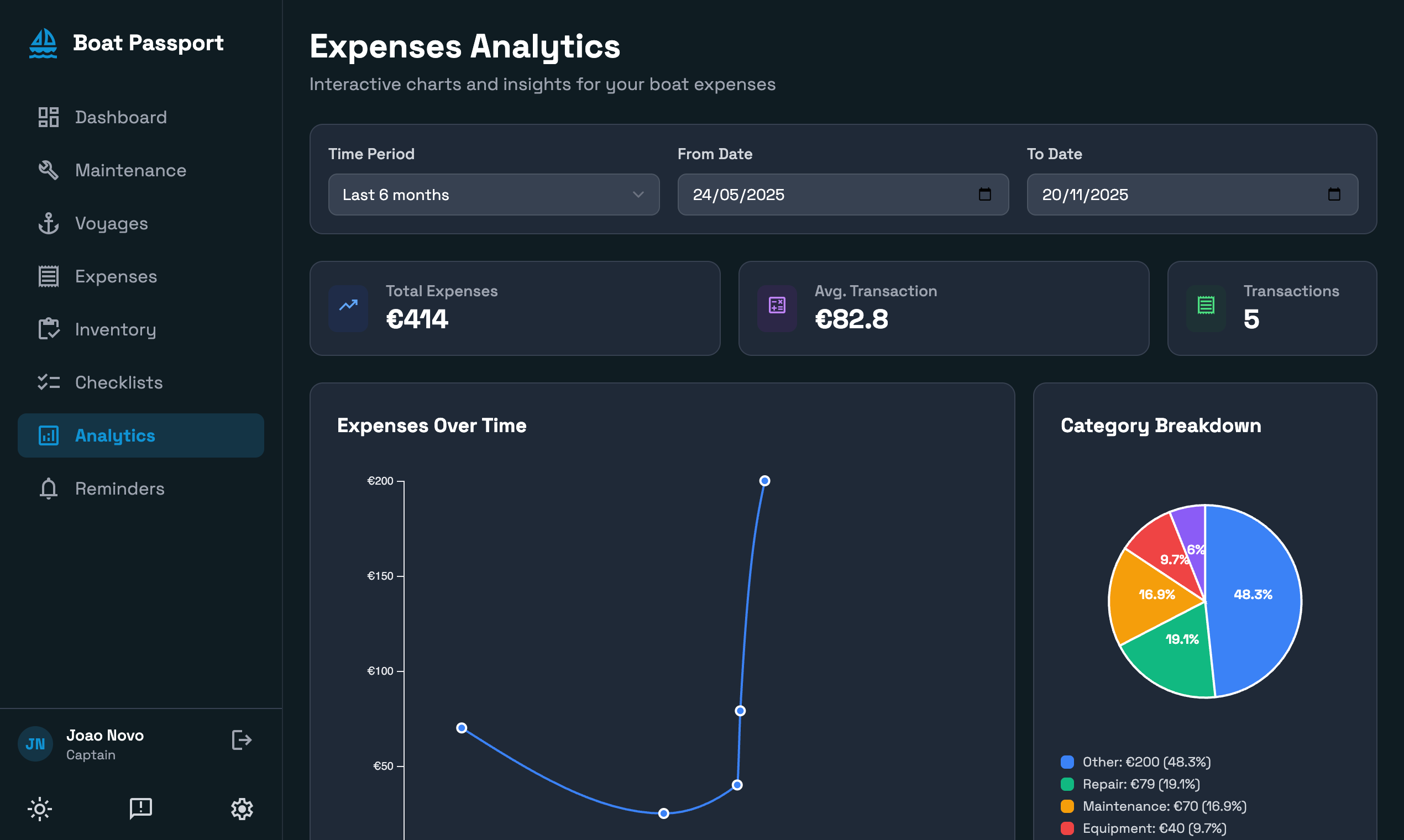1404x840 pixels.
Task: Click the Avg. Transaction calculator icon
Action: tap(777, 306)
